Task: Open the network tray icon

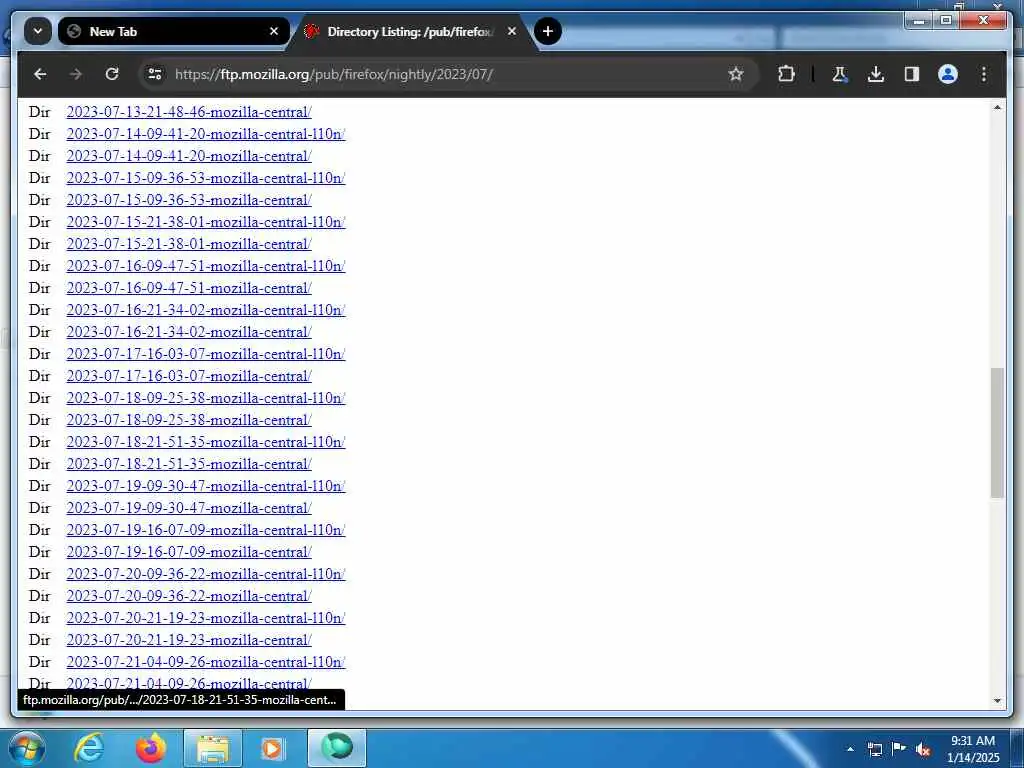Action: (x=874, y=750)
